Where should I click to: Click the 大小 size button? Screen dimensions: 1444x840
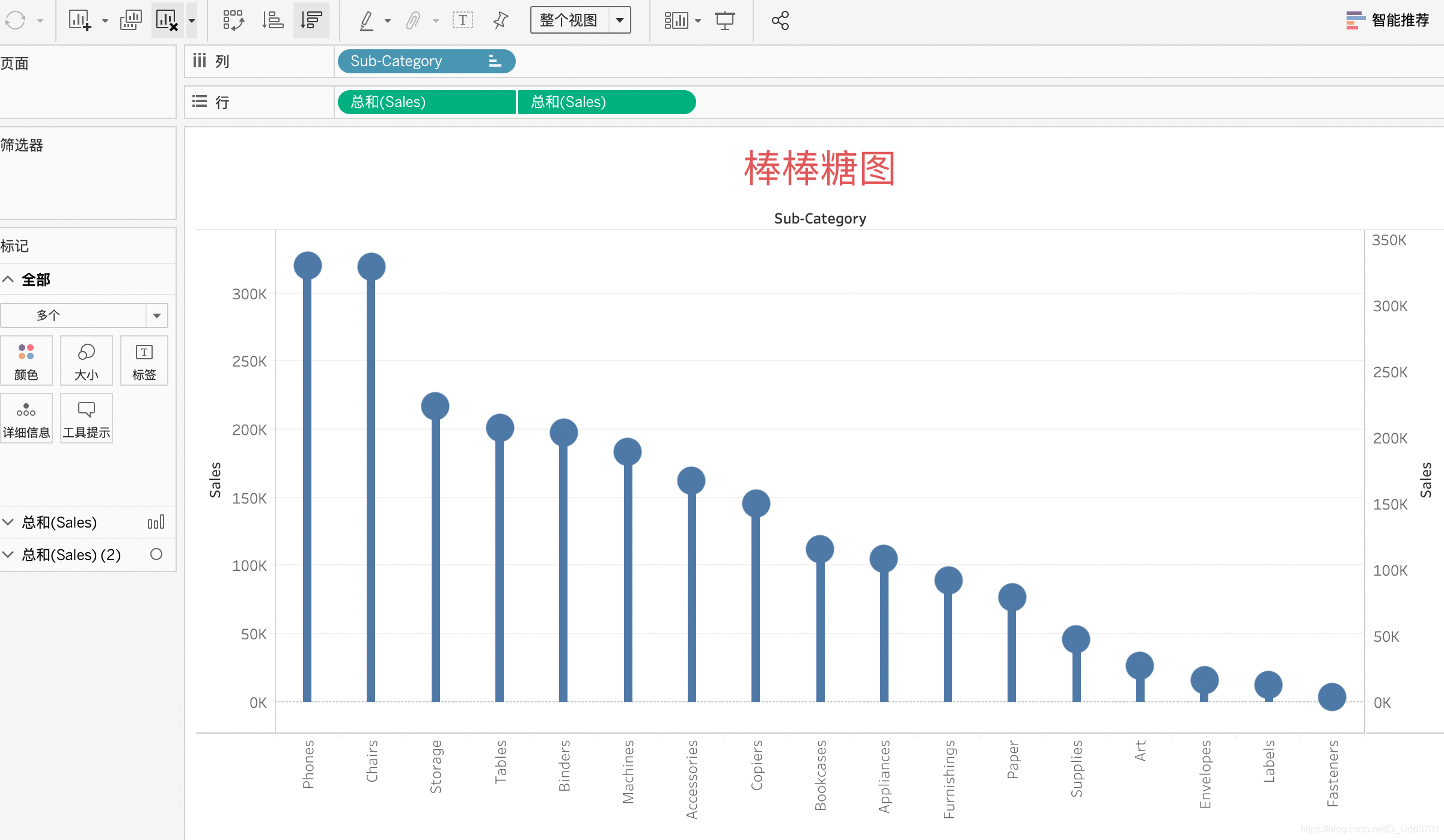87,361
